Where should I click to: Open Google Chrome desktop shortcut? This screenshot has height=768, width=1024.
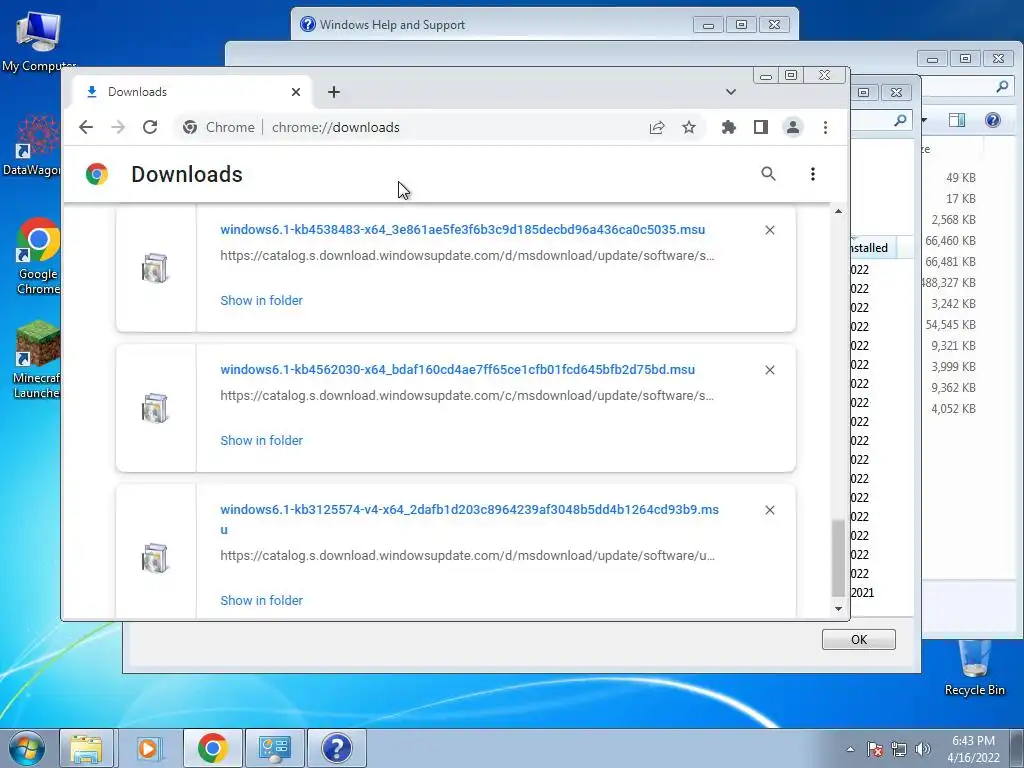pyautogui.click(x=38, y=256)
